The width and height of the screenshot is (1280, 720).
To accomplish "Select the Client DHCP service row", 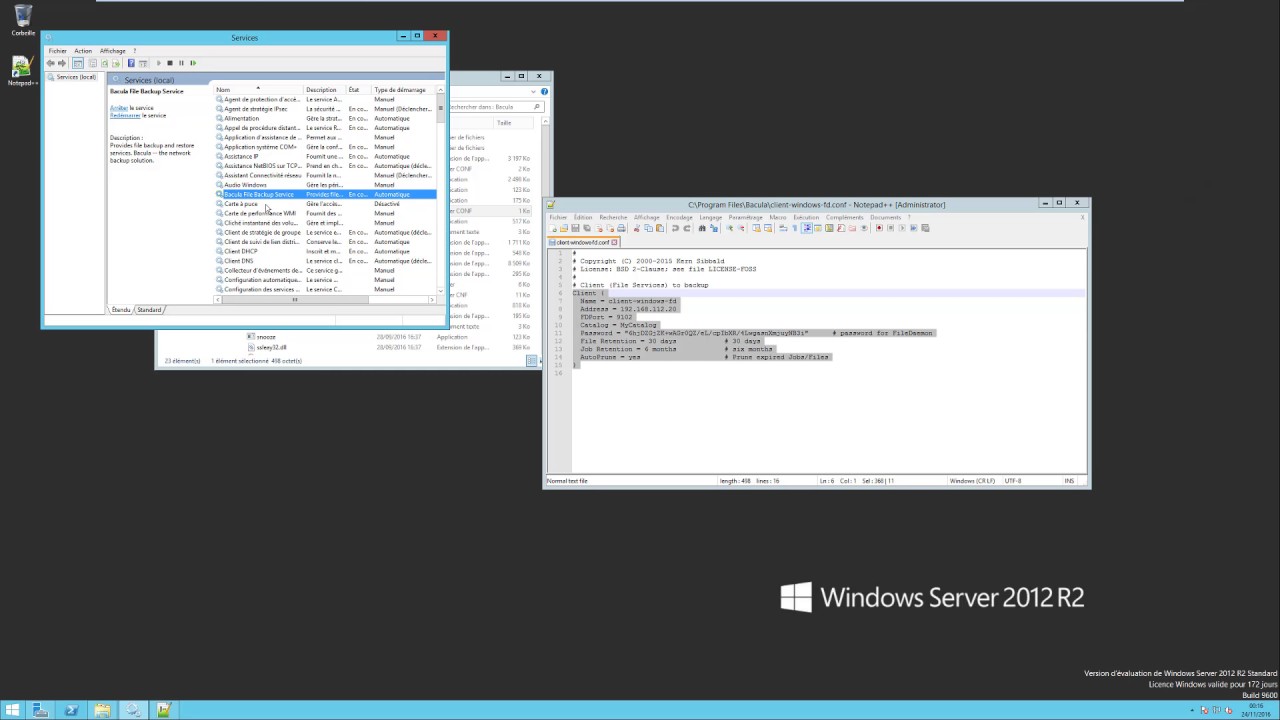I will coord(326,251).
